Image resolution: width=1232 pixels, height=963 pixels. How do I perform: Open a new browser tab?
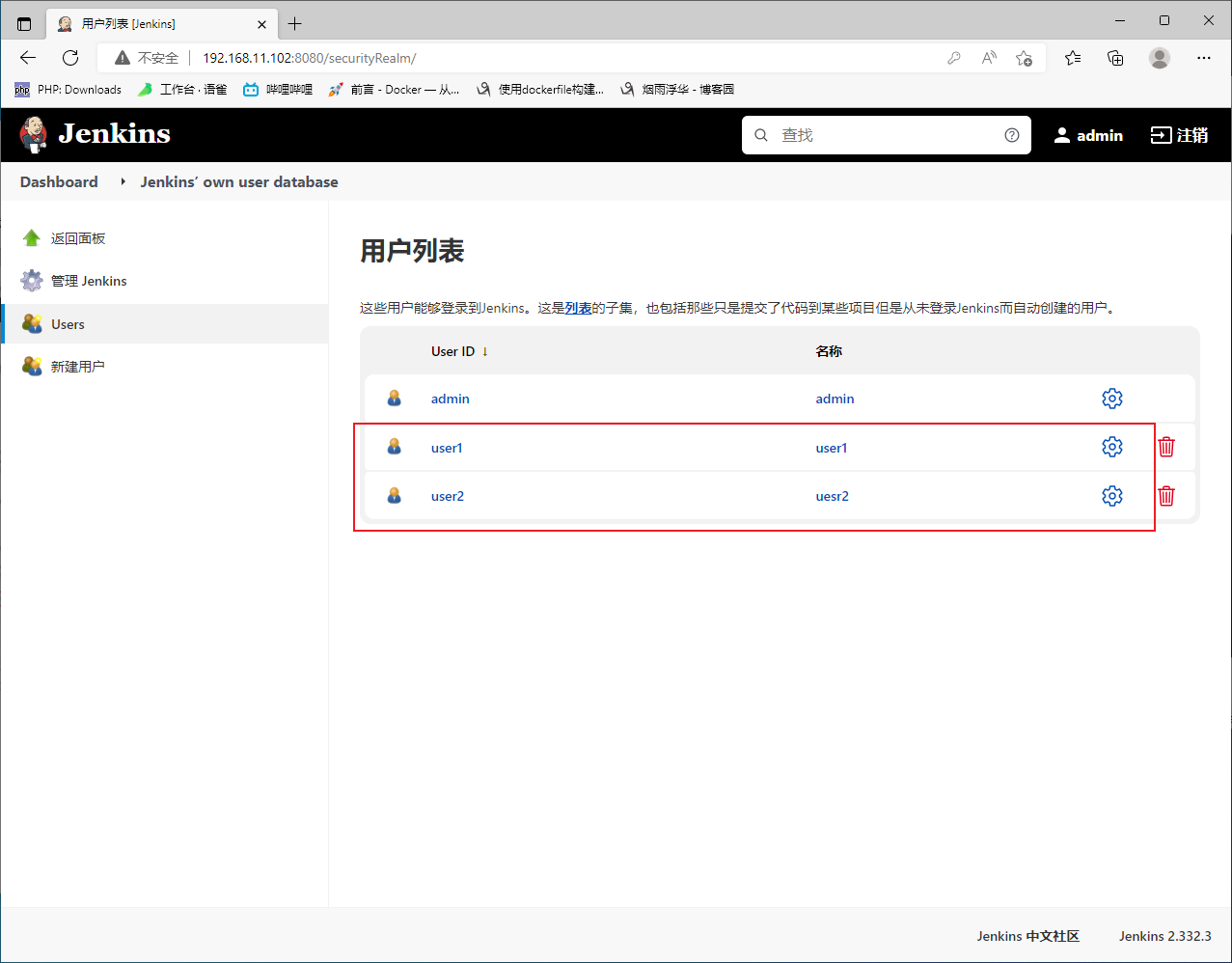[295, 23]
